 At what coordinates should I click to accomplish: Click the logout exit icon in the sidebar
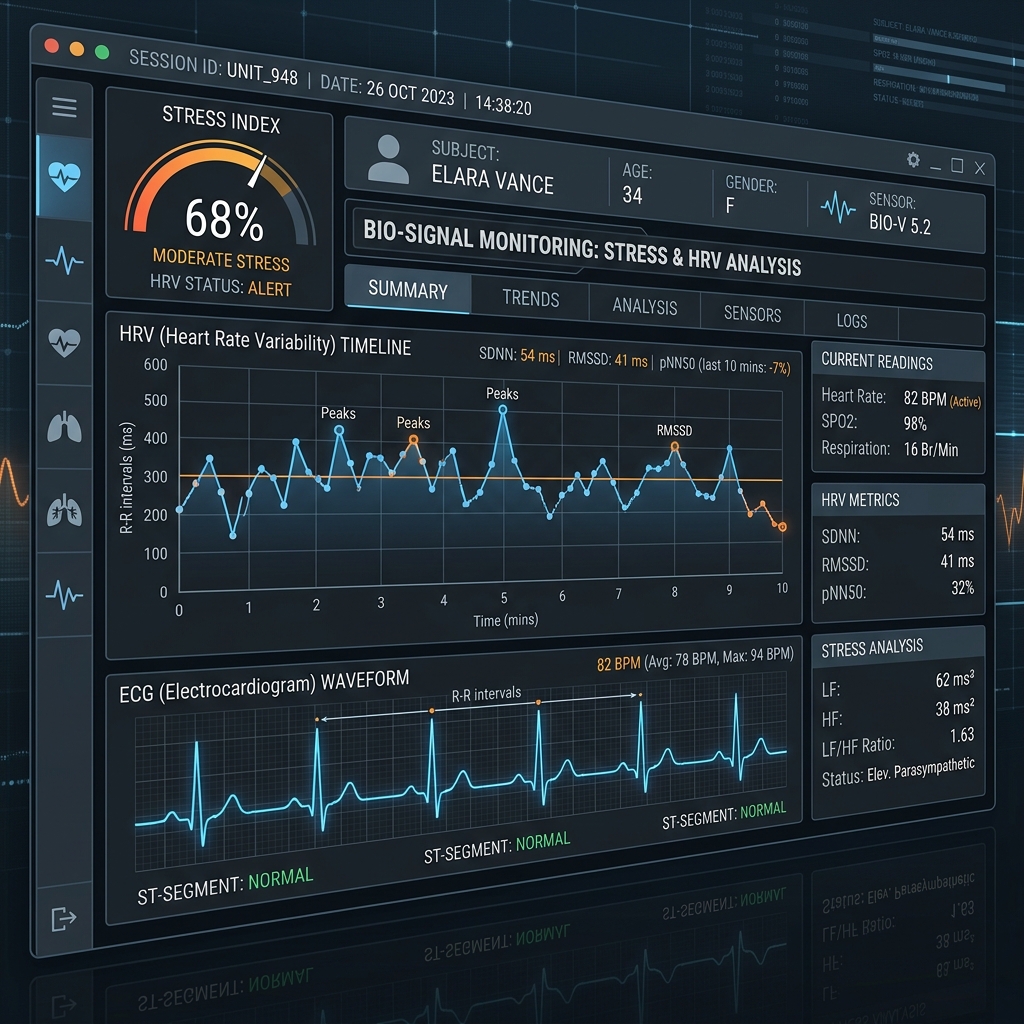63,918
